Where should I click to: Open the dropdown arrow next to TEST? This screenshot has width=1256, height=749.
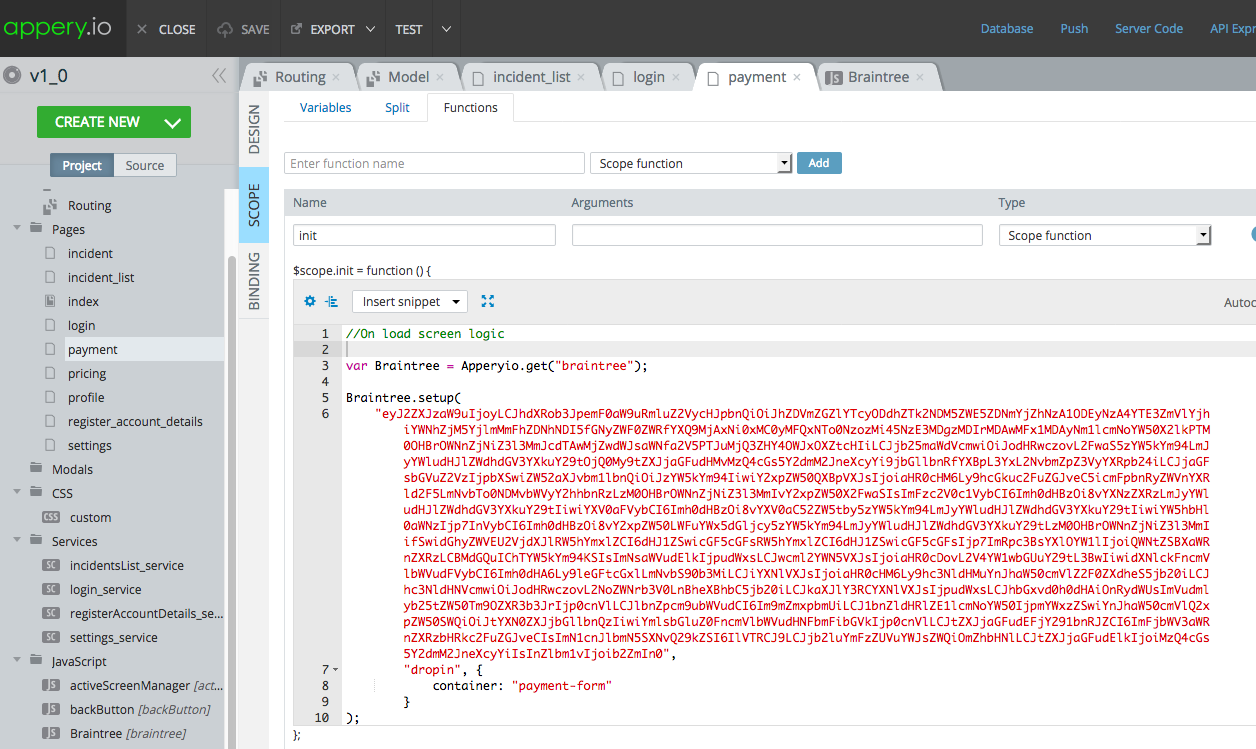[446, 29]
